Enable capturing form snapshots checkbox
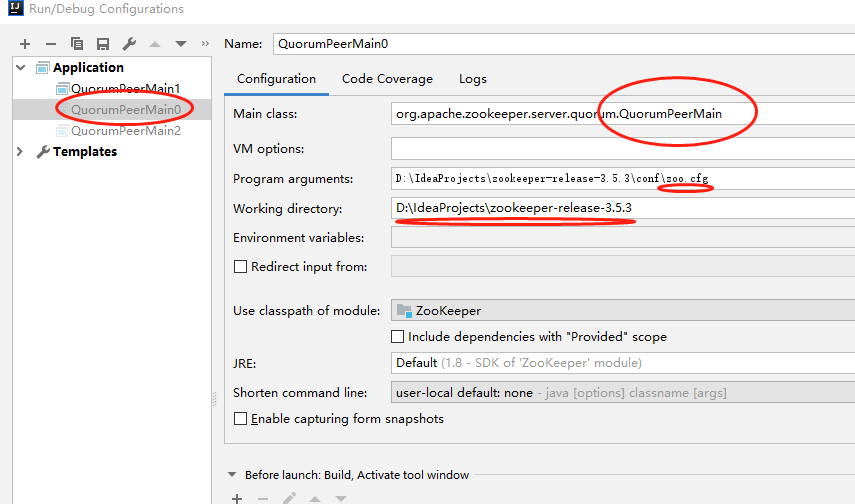This screenshot has width=855, height=504. click(x=240, y=418)
